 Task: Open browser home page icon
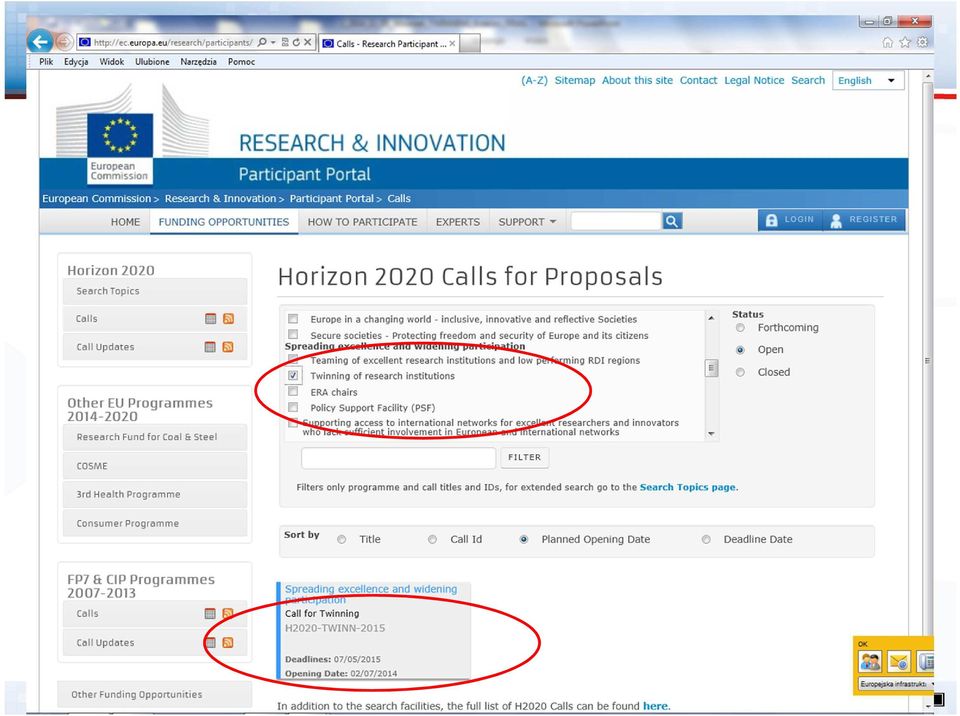point(887,42)
